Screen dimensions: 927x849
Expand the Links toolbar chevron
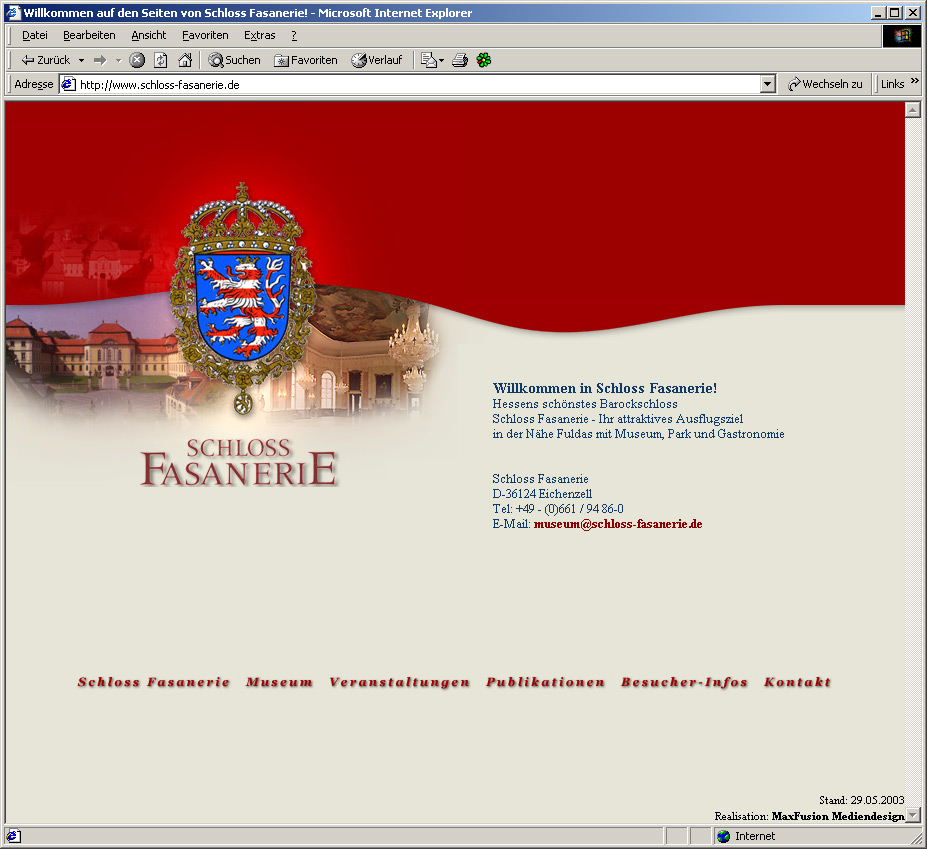tap(915, 80)
